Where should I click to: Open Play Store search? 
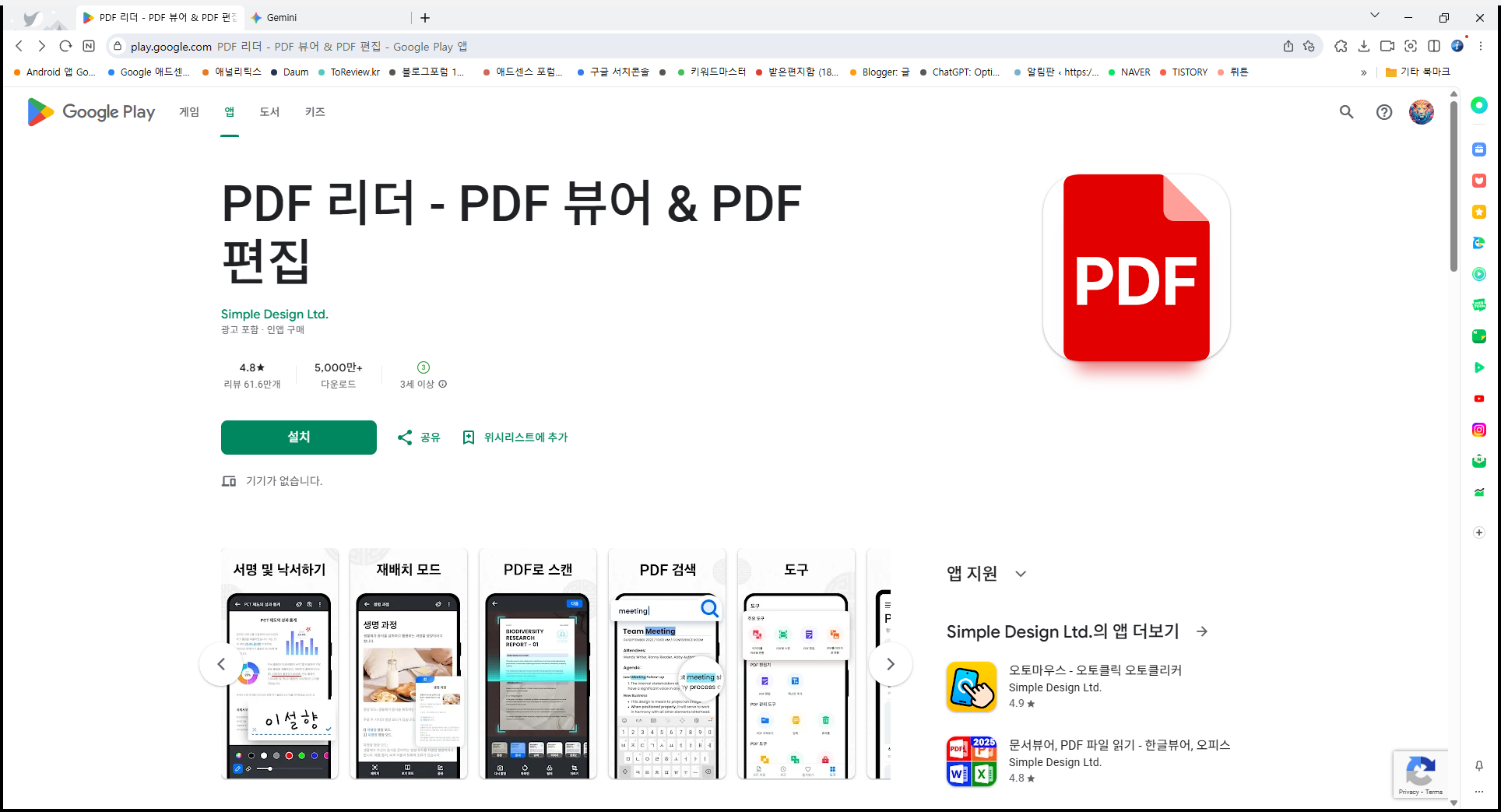(x=1346, y=112)
